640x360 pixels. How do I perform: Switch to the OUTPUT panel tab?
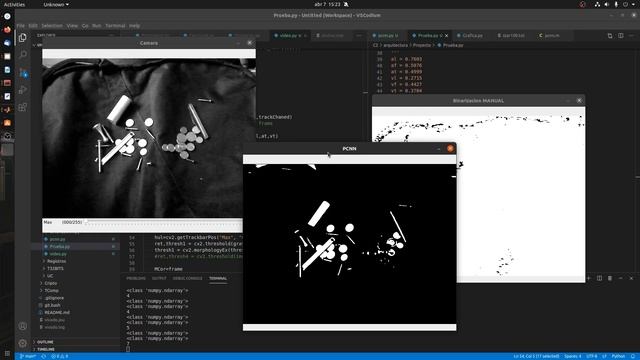point(159,278)
